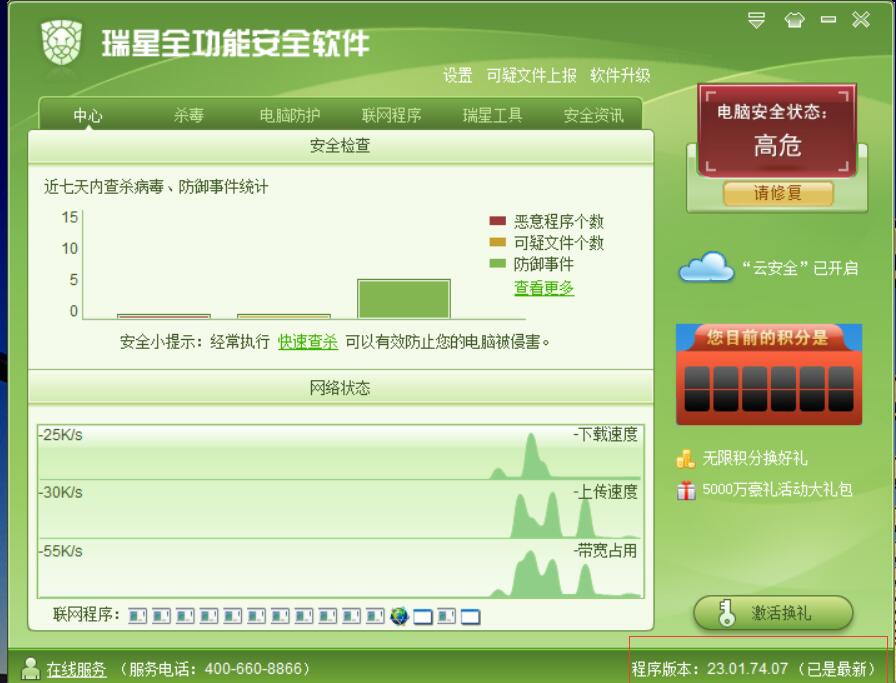Go to the 安全资讯 tab
The width and height of the screenshot is (896, 683).
594,115
